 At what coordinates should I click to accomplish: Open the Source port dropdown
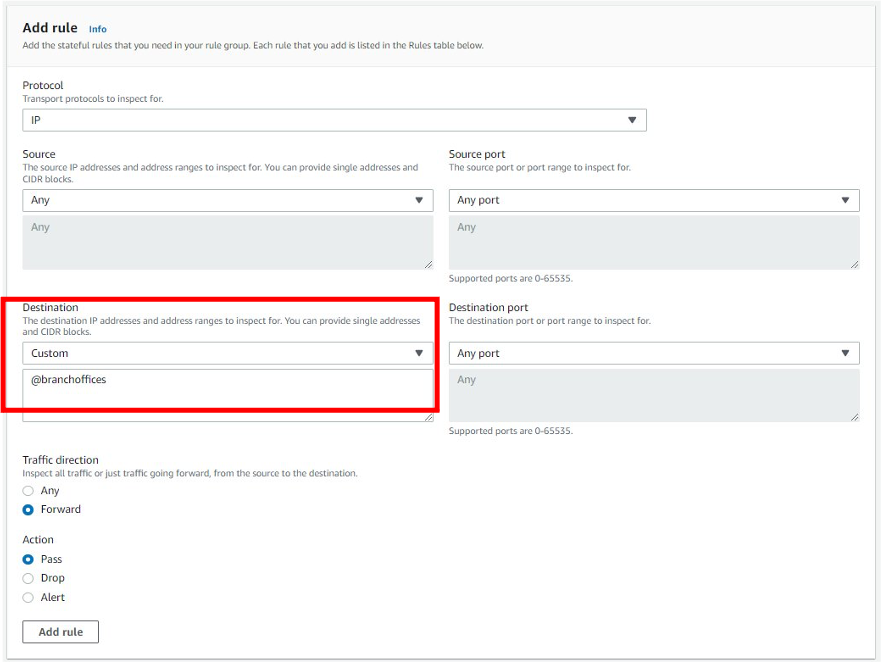coord(655,200)
